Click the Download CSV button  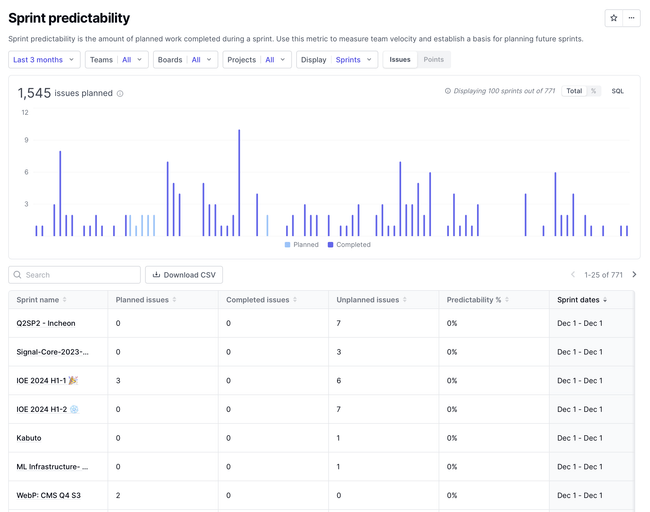(x=184, y=275)
